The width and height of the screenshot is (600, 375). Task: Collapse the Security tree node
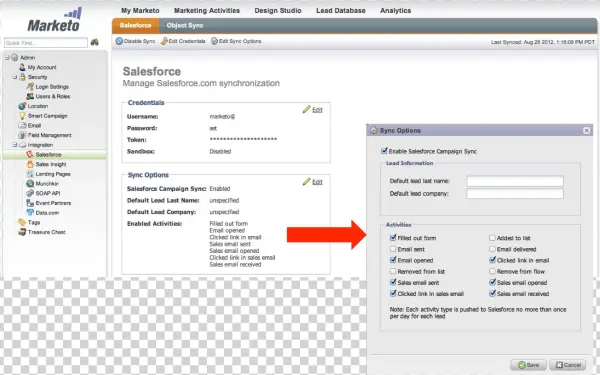[15, 77]
